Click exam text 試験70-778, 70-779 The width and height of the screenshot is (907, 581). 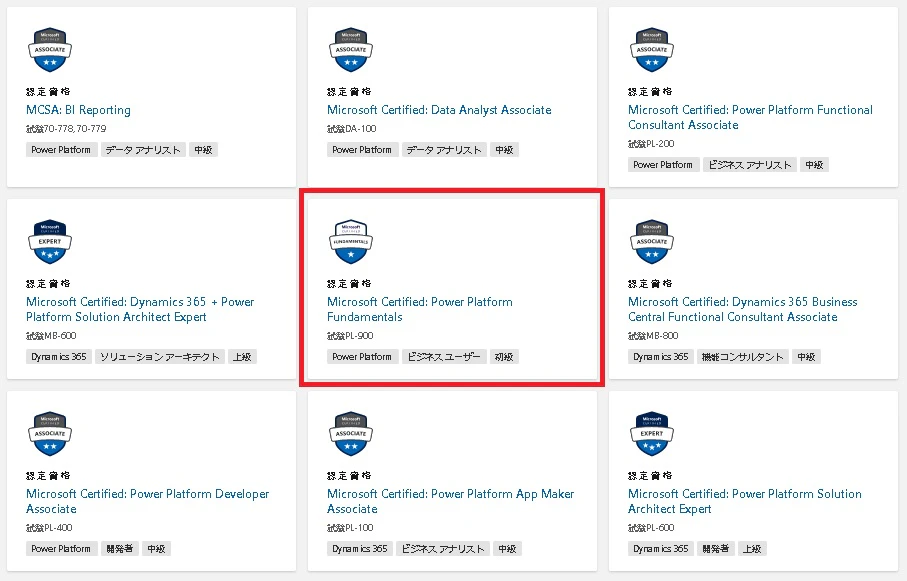(x=67, y=128)
